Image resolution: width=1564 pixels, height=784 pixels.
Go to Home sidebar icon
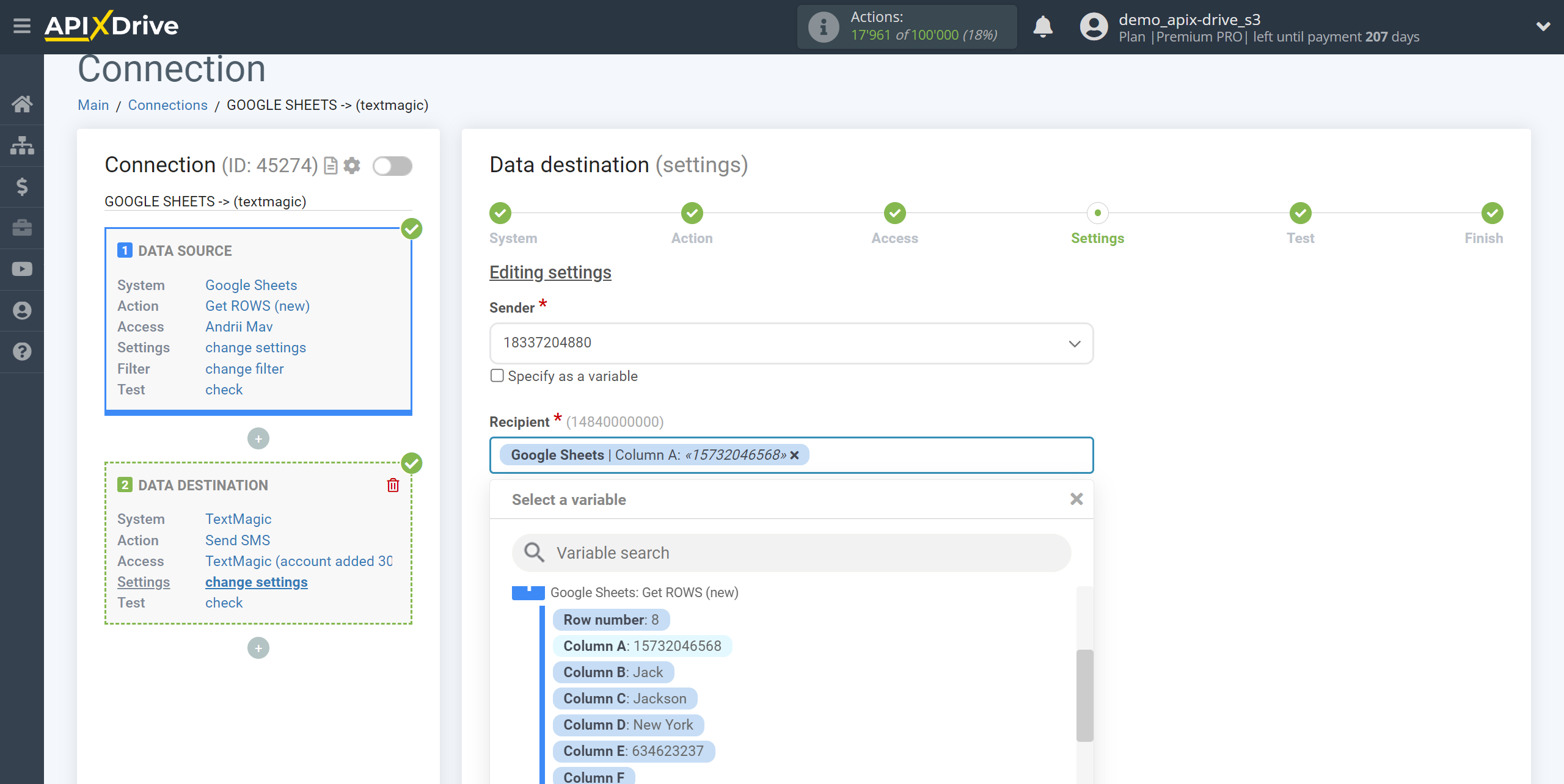[x=22, y=104]
